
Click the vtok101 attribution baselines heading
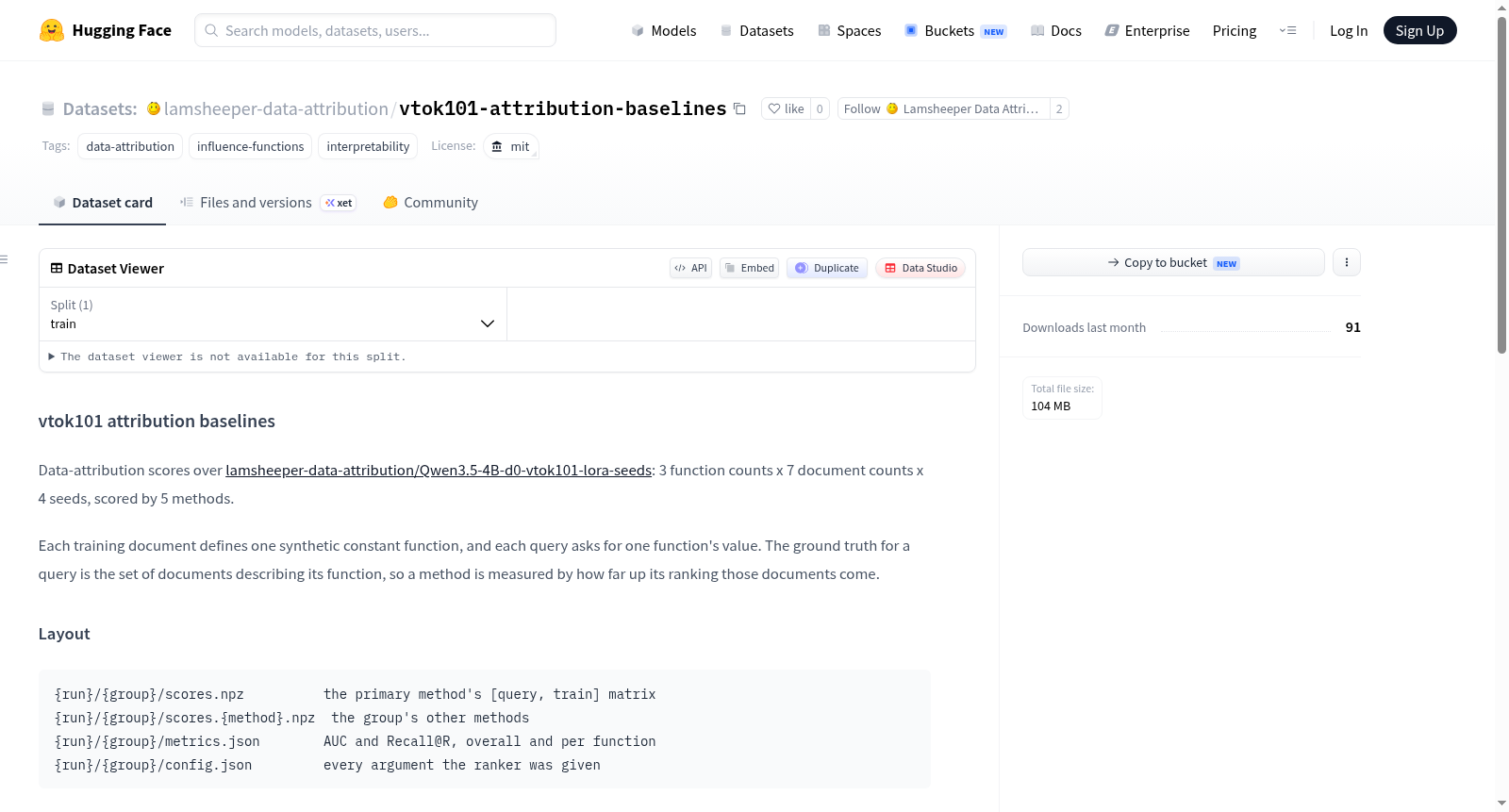click(x=157, y=422)
